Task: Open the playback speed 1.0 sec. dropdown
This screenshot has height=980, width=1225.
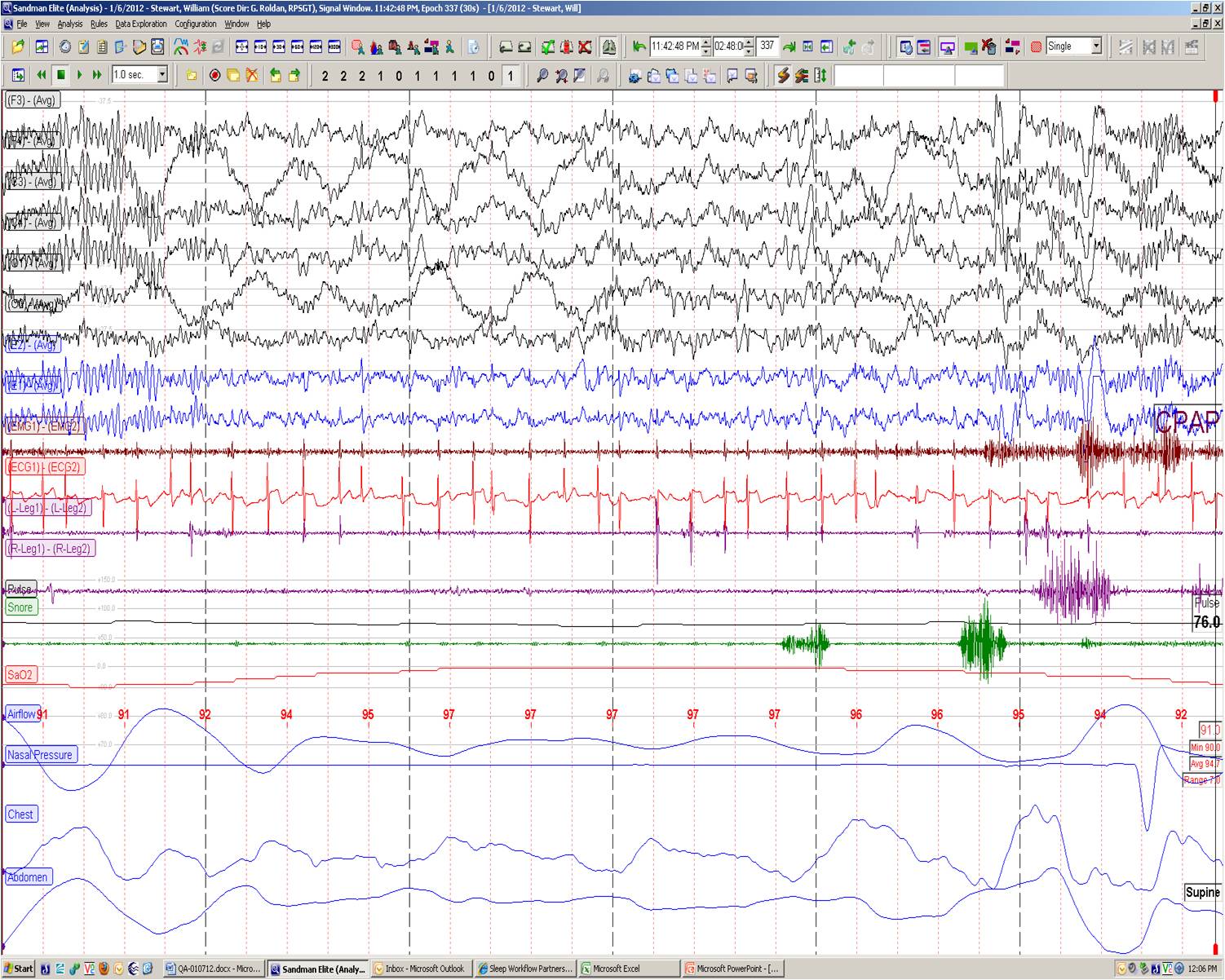Action: [x=162, y=75]
